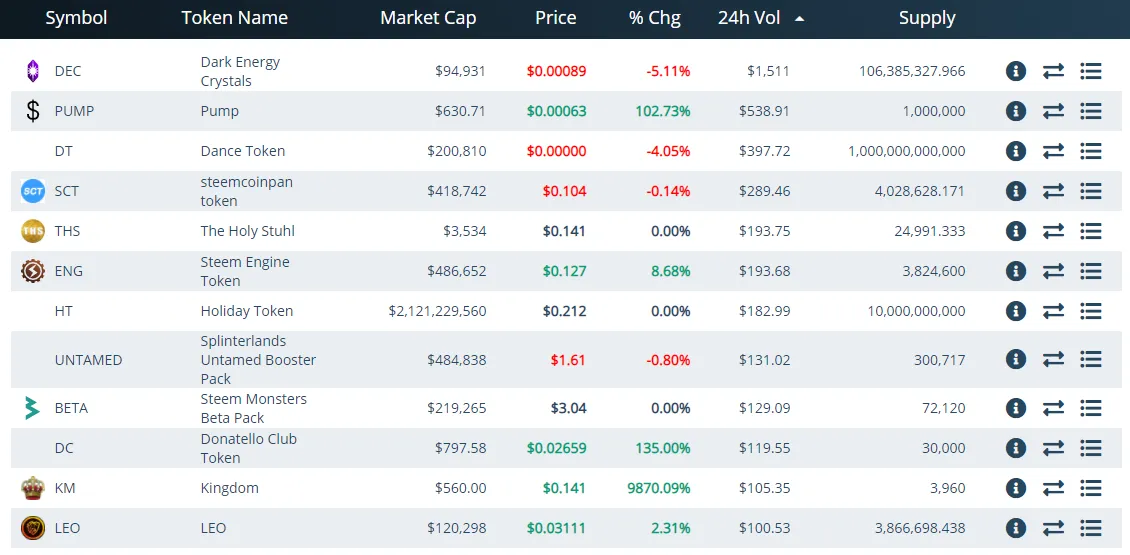This screenshot has width=1130, height=555.
Task: Click the Dark Energy Crystals token name
Action: 240,71
